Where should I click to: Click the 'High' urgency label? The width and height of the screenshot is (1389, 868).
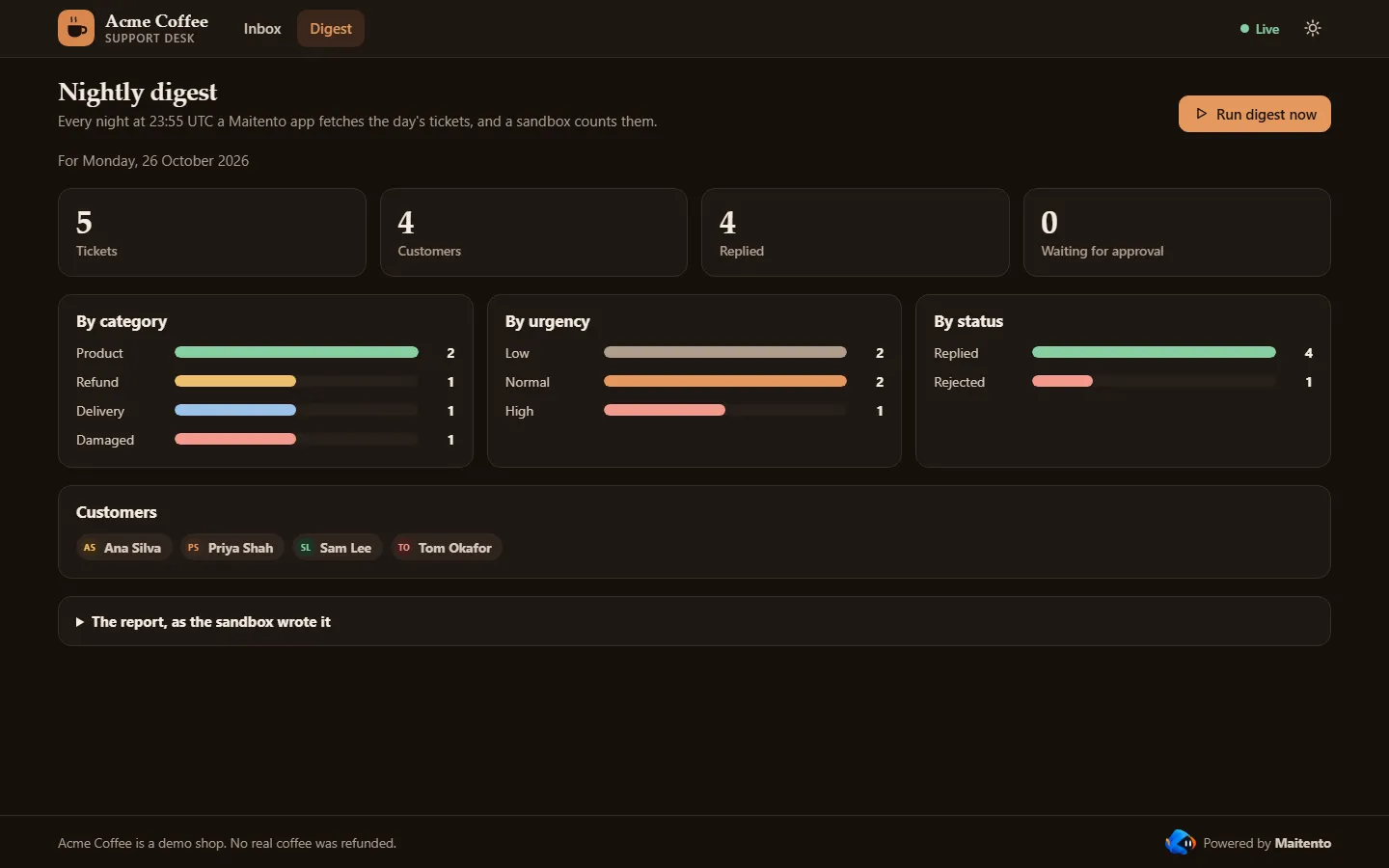(x=519, y=411)
